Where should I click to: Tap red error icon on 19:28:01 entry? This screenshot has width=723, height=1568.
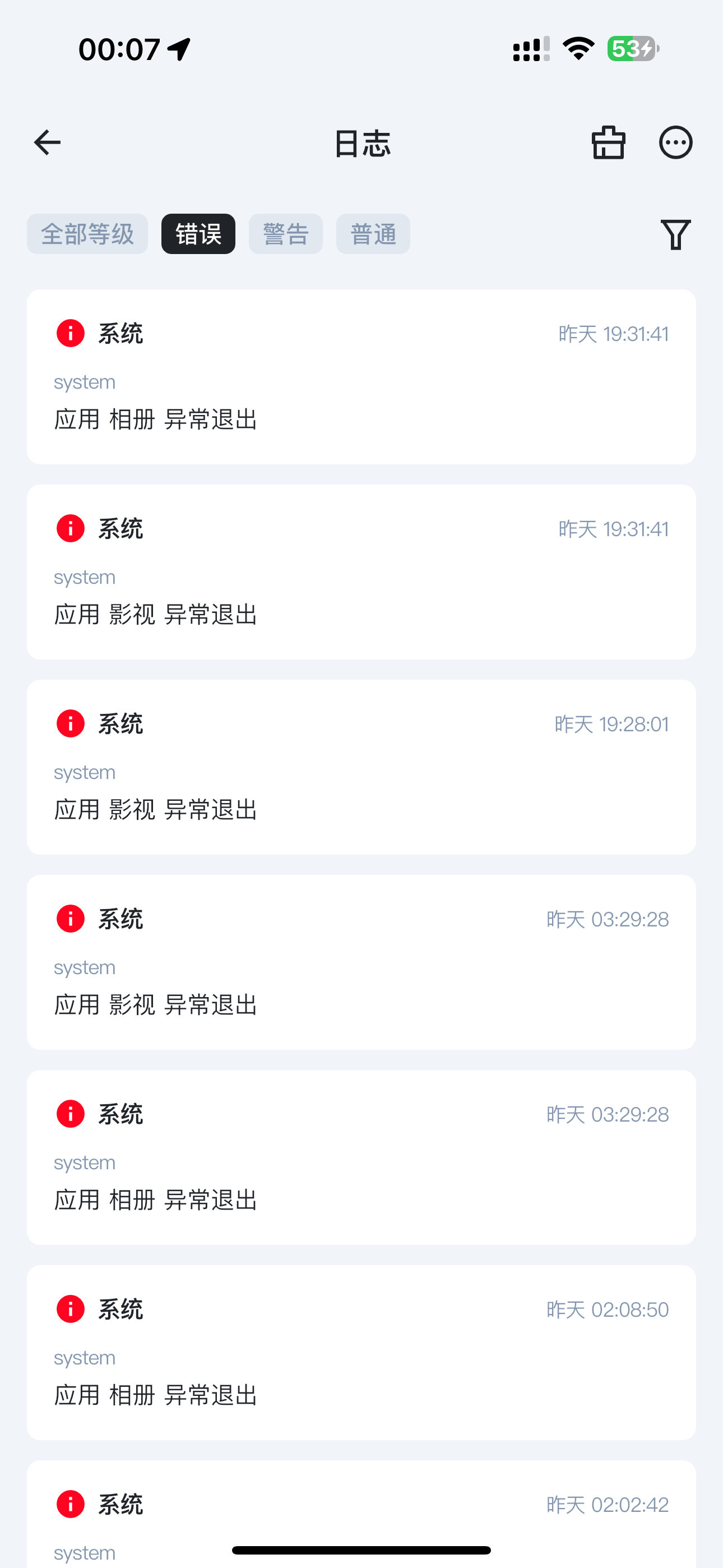(x=71, y=724)
